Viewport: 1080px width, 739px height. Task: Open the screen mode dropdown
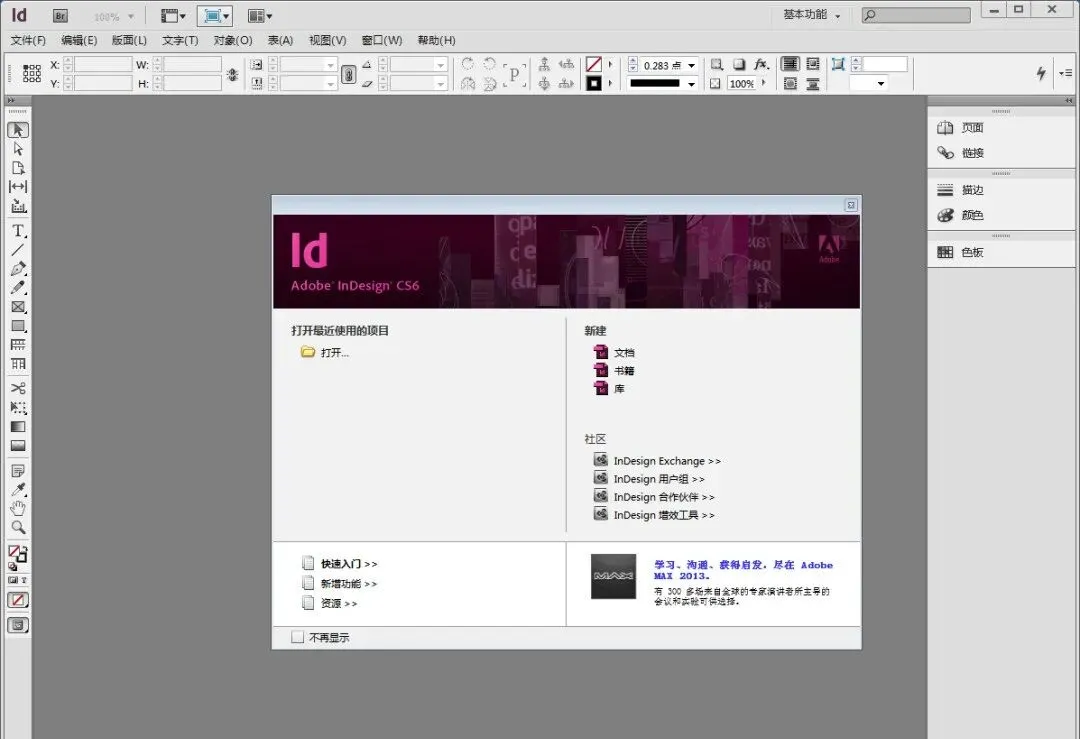click(x=215, y=16)
